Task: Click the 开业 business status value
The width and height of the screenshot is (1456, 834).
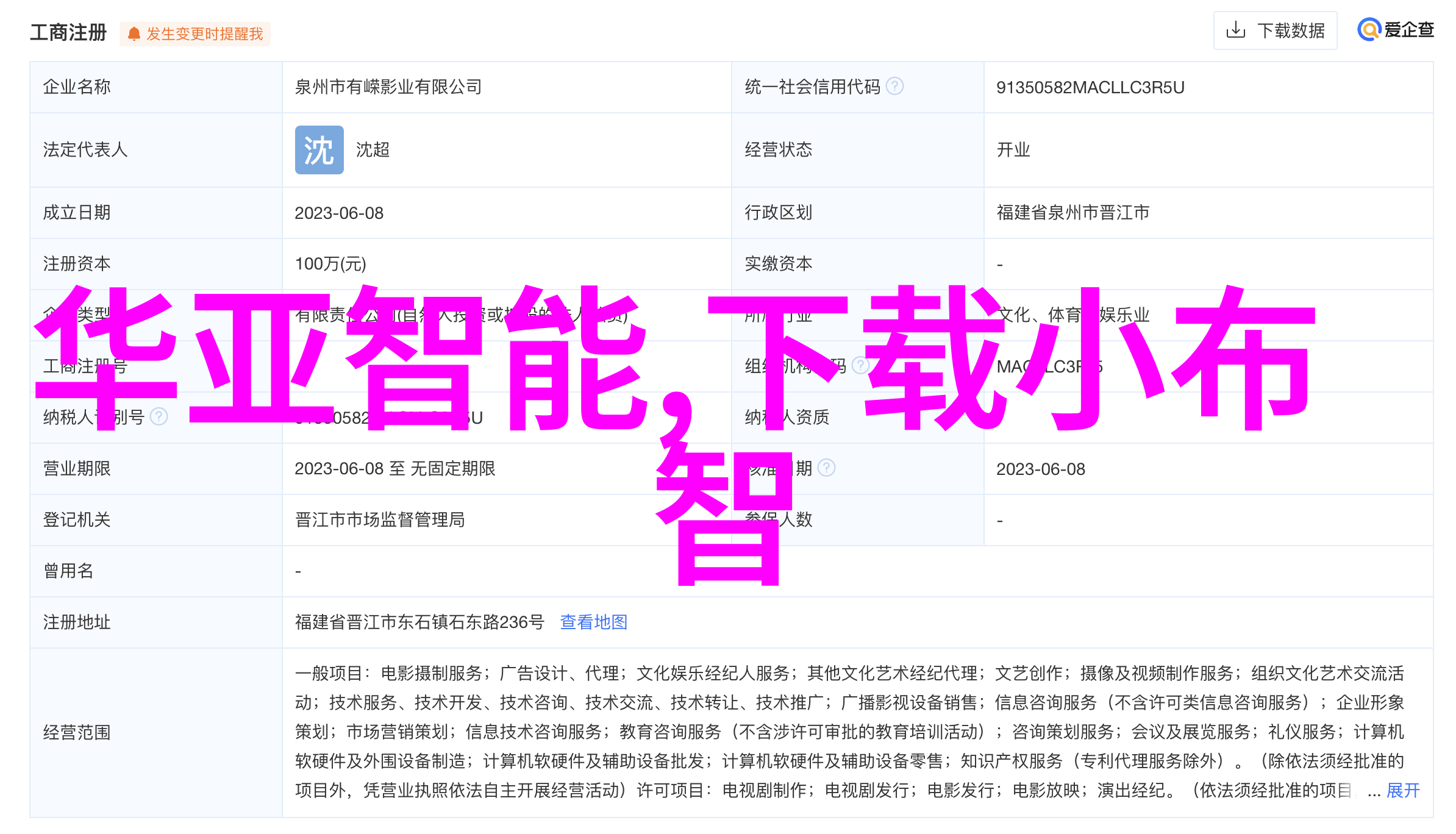Action: coord(1013,150)
